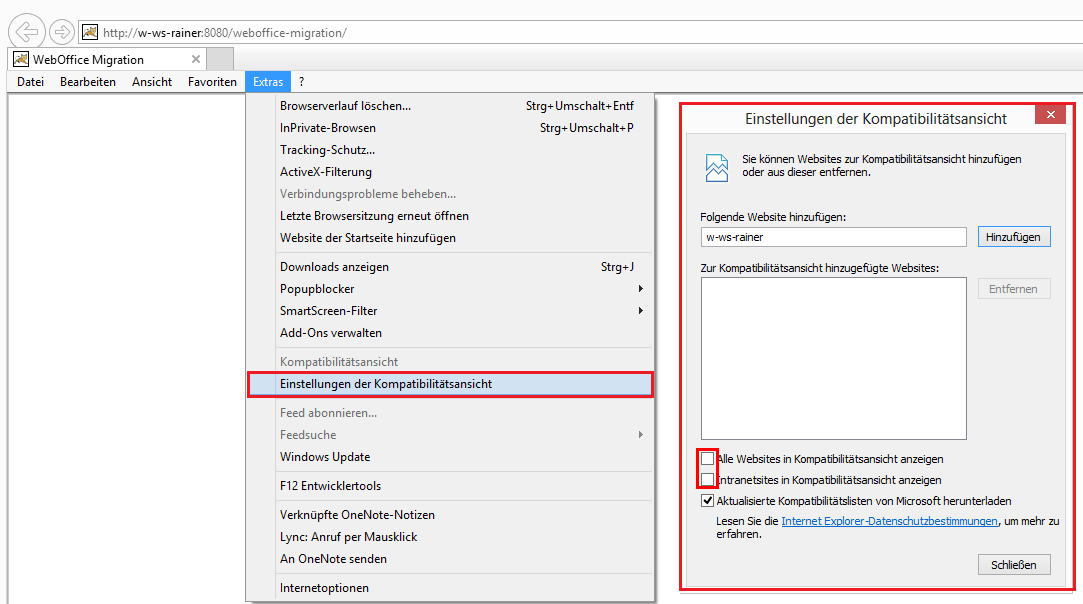Image resolution: width=1083 pixels, height=604 pixels.
Task: Click the Schließen button
Action: pos(1014,564)
